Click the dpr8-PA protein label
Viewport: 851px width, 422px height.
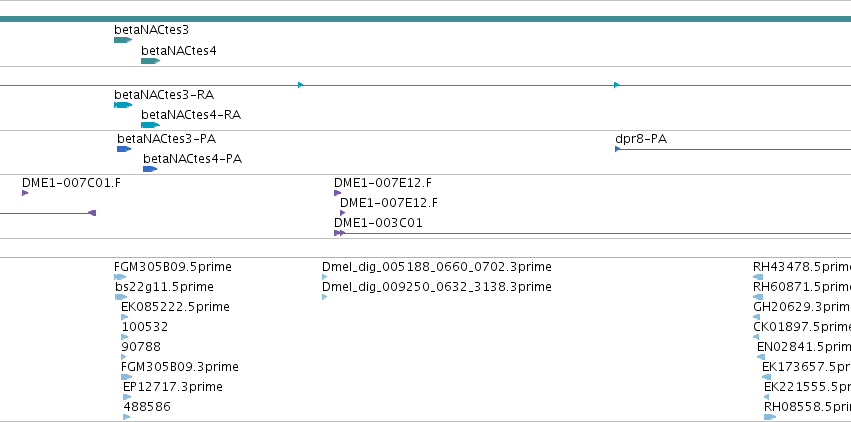coord(641,139)
